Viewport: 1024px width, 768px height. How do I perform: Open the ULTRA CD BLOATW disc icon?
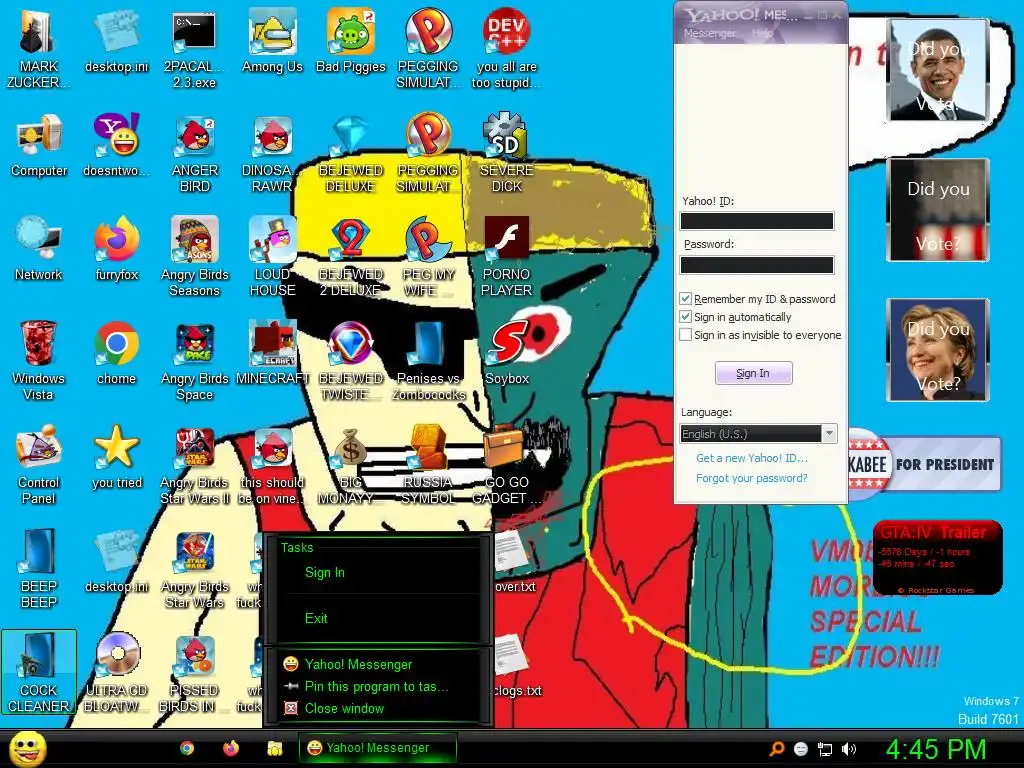(117, 672)
